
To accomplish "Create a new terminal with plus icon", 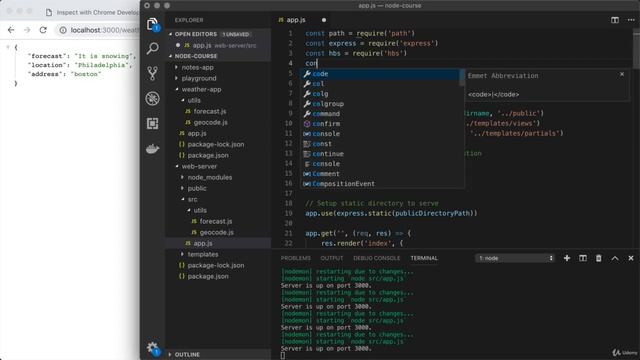I will (567, 258).
